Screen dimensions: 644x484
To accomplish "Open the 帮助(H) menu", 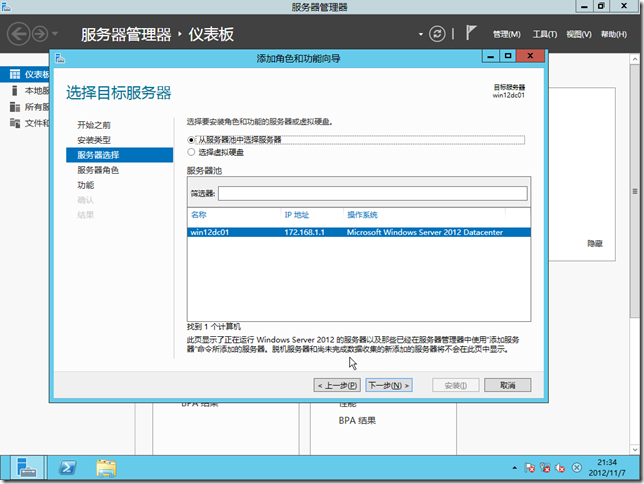I will coord(614,35).
